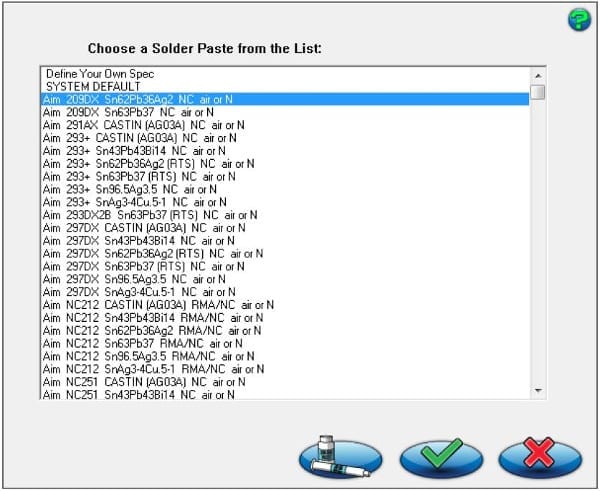Select Aim NC251 CASTIN (AG03A) NC row
Image resolution: width=600 pixels, height=491 pixels.
coord(285,382)
